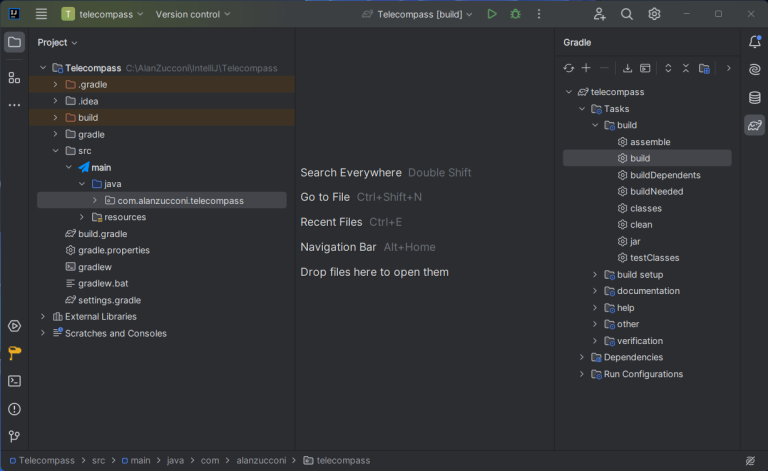The image size is (768, 471).
Task: Expand Gradle Run Configurations node
Action: (581, 374)
